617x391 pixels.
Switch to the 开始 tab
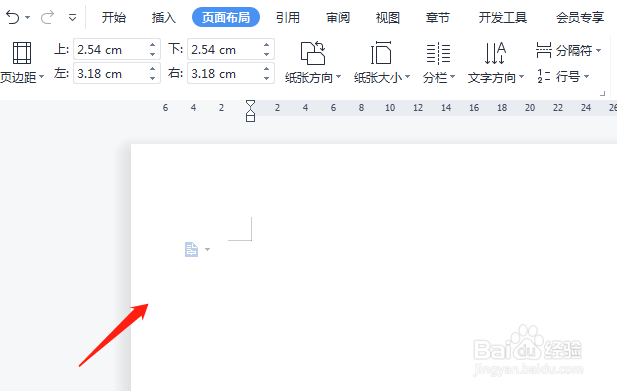114,18
